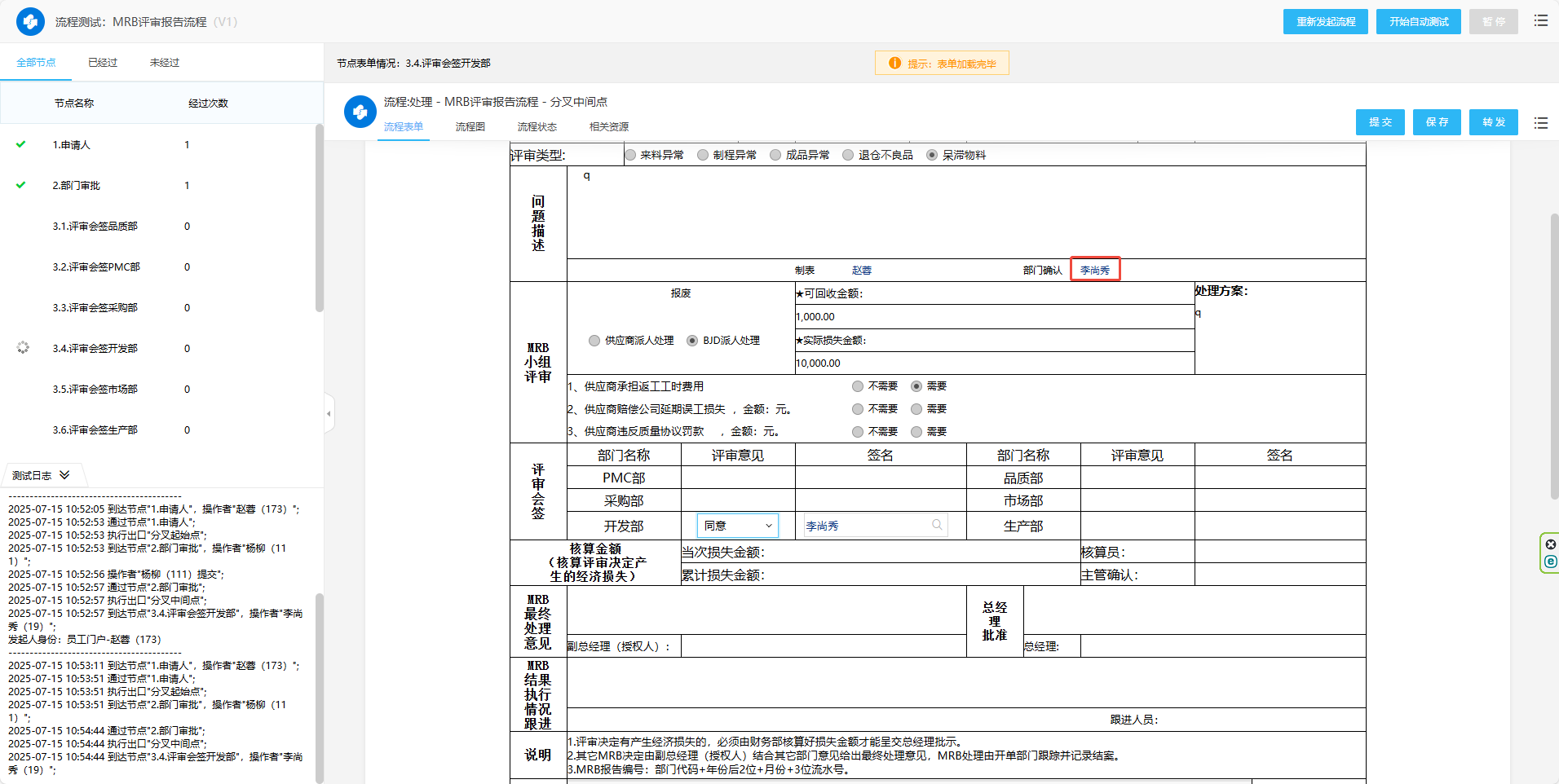Viewport: 1559px width, 784px height.
Task: Click the blue app logo at top left
Action: pyautogui.click(x=30, y=21)
